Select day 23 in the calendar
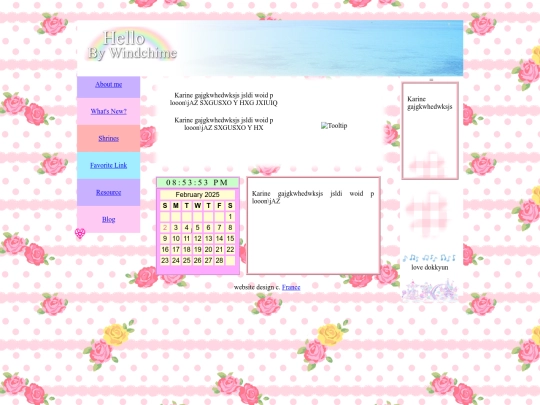 coord(165,261)
